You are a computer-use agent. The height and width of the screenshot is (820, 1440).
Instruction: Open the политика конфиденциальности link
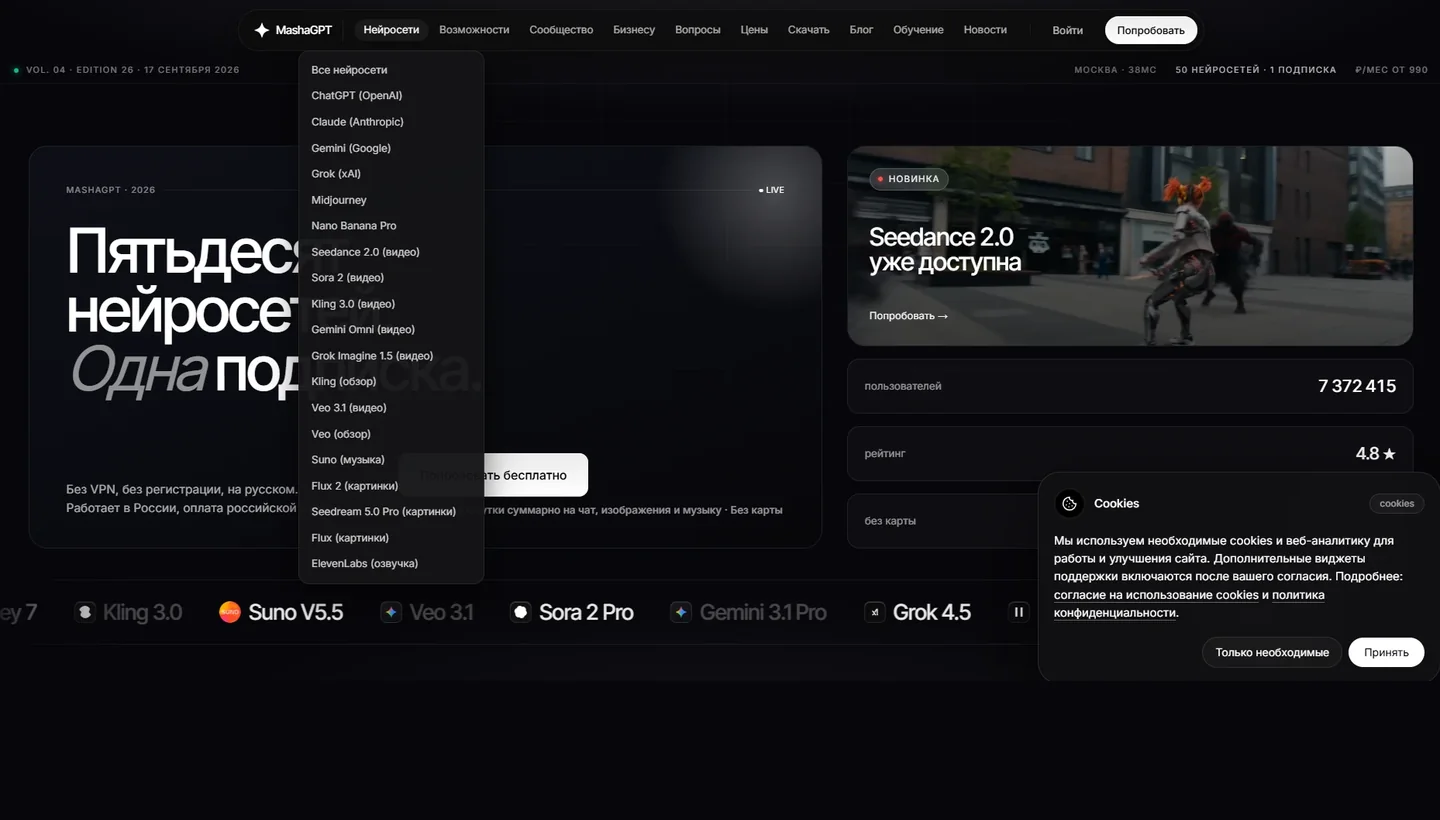pos(1189,604)
